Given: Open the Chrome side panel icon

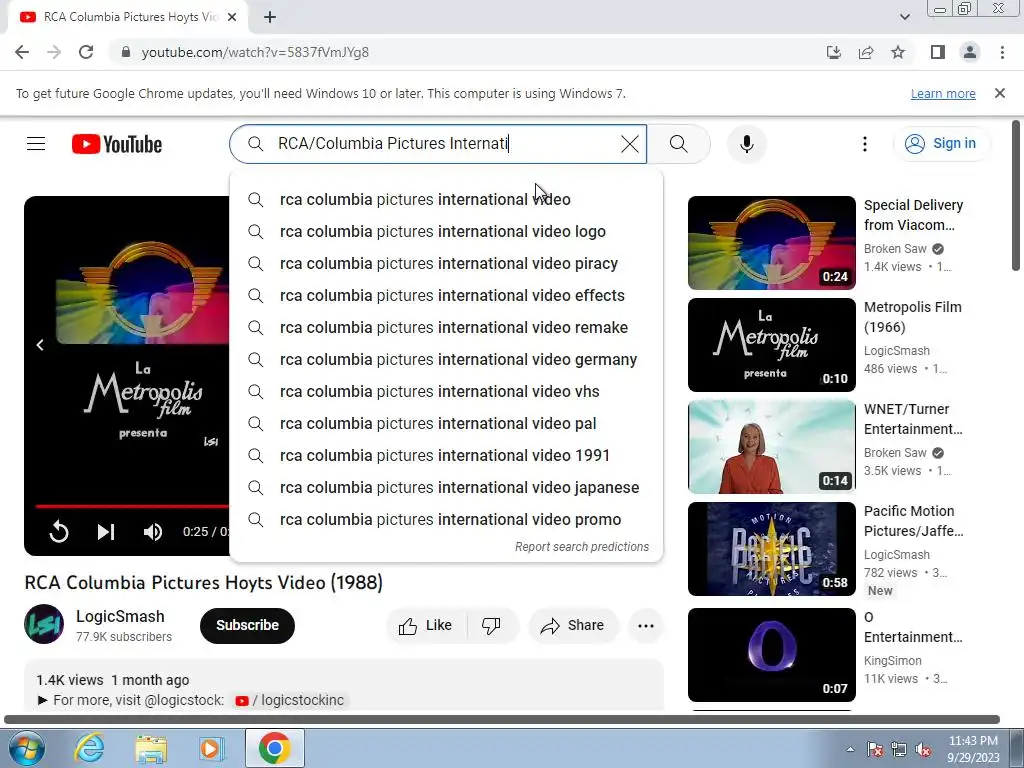Looking at the screenshot, I should pos(938,52).
